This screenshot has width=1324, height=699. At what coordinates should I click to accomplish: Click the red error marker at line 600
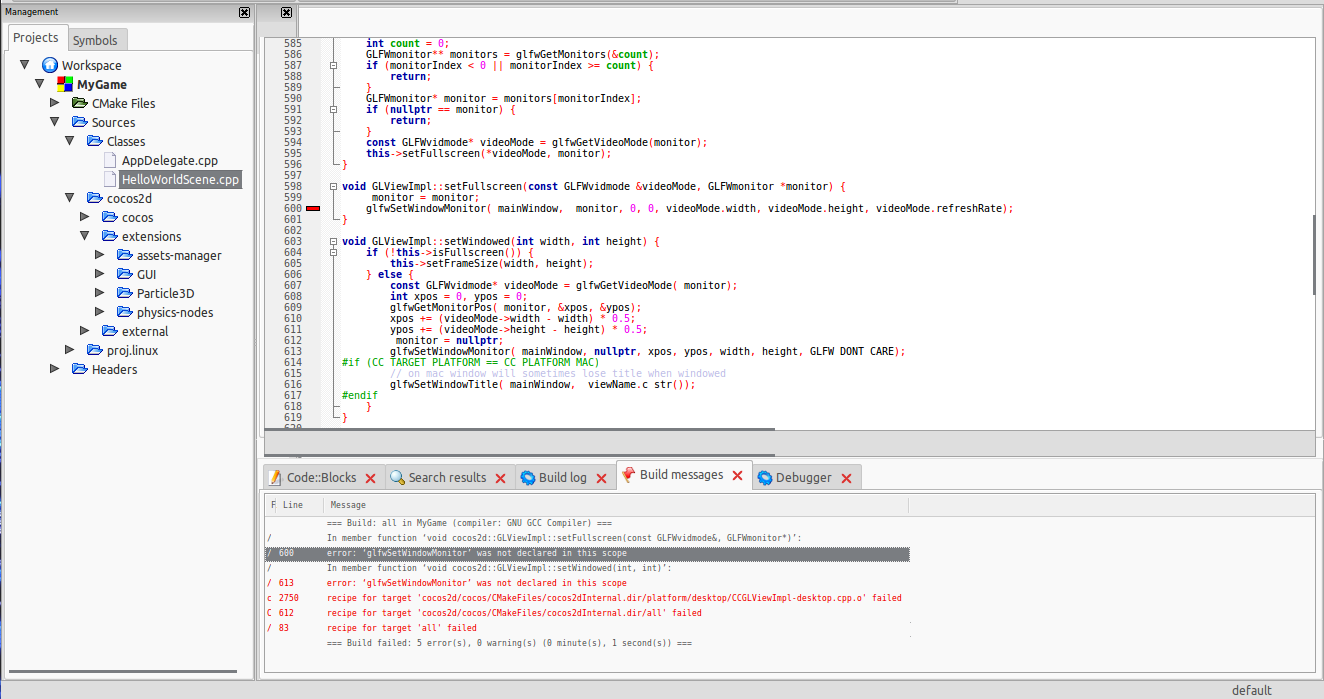[313, 208]
